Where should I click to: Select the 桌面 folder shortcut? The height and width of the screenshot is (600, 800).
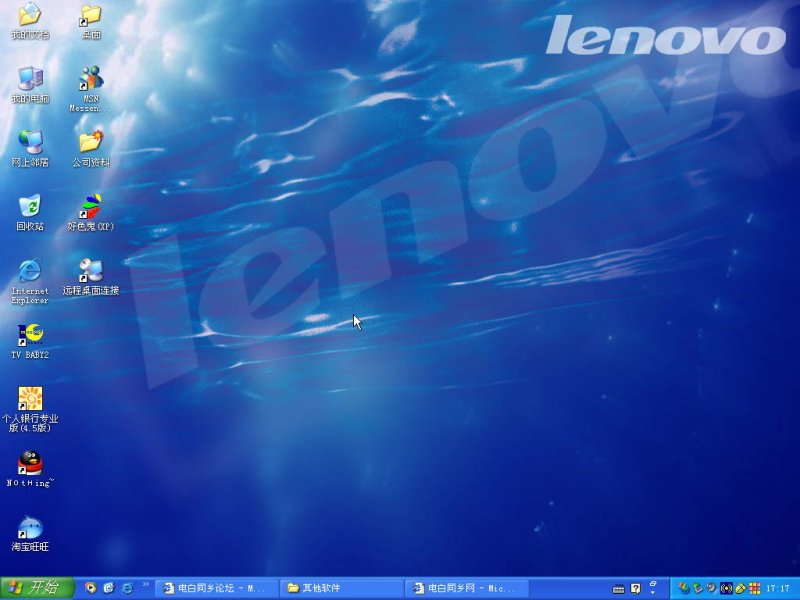pyautogui.click(x=90, y=16)
